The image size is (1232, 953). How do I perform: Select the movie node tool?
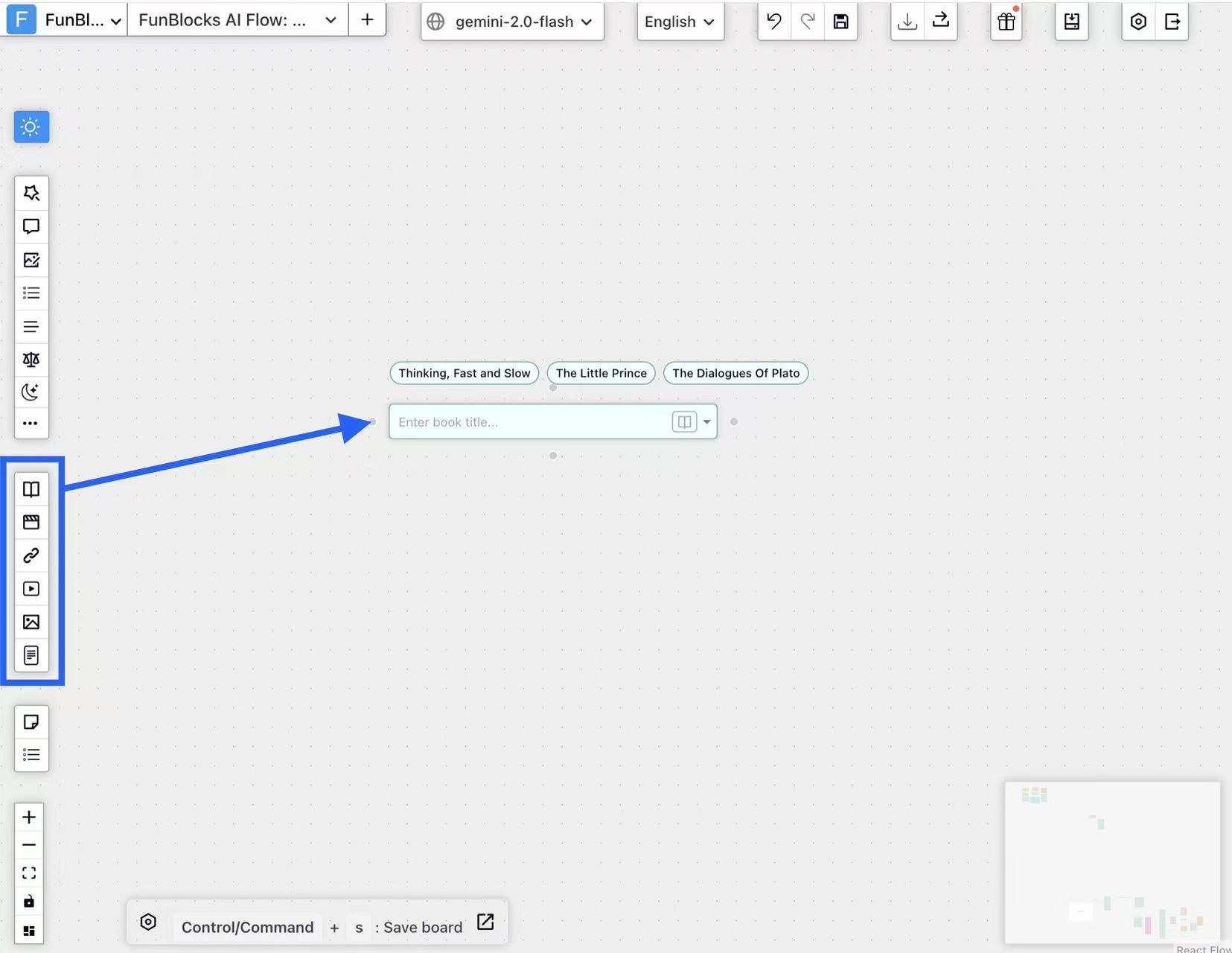click(x=31, y=522)
